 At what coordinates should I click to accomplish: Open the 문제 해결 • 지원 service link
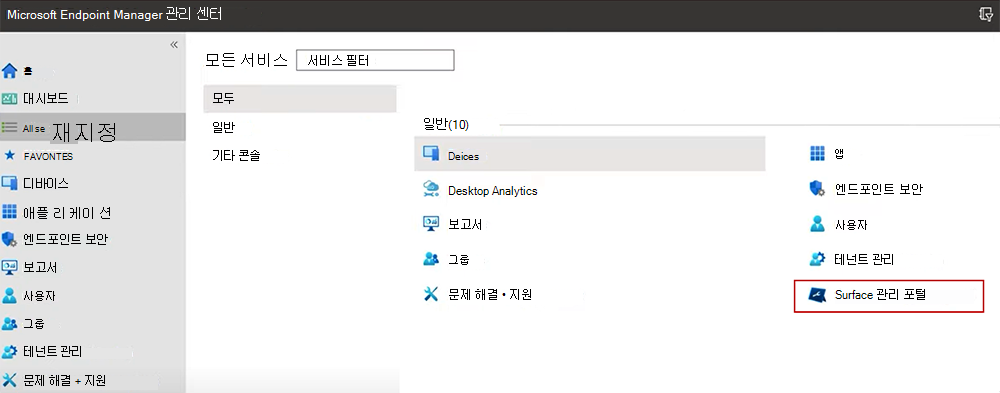(x=490, y=294)
